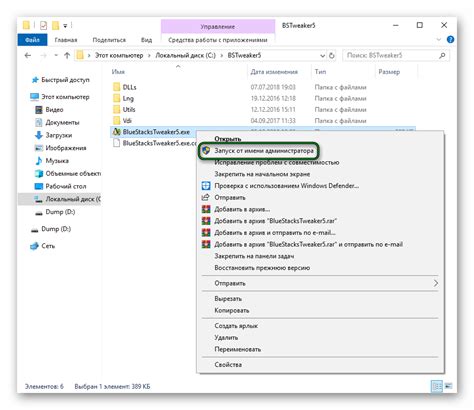The image size is (474, 410).
Task: Select the DLLs folder
Action: click(x=129, y=87)
